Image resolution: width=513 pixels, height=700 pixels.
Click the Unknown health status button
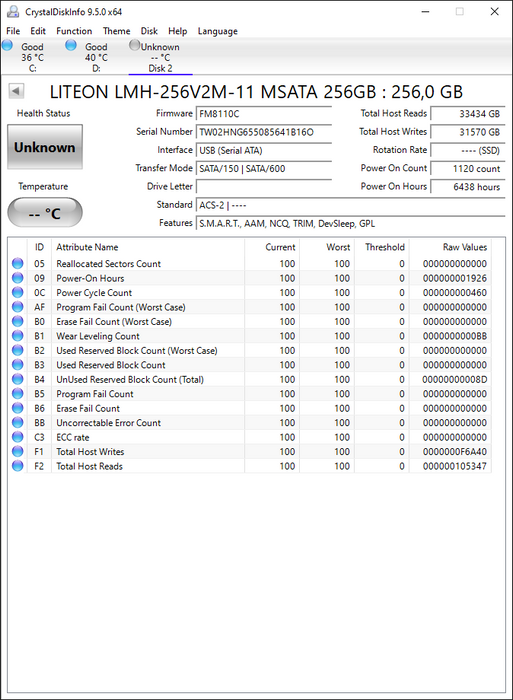[x=45, y=147]
